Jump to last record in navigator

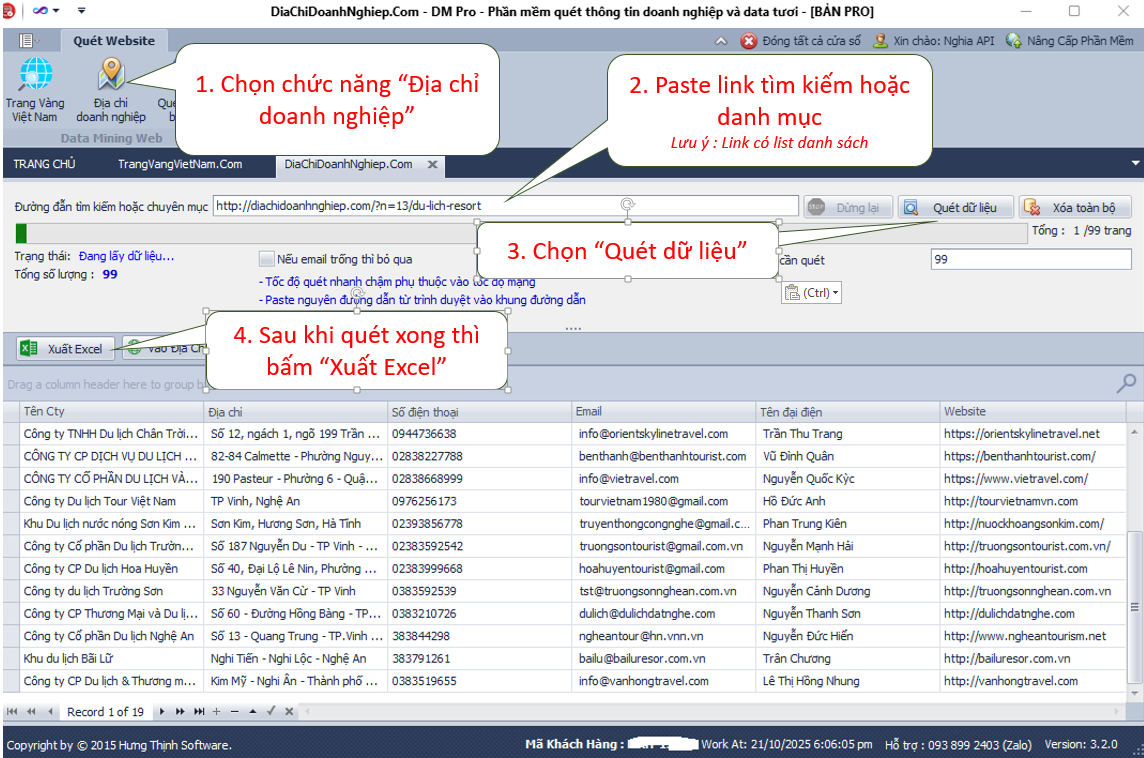(x=198, y=712)
